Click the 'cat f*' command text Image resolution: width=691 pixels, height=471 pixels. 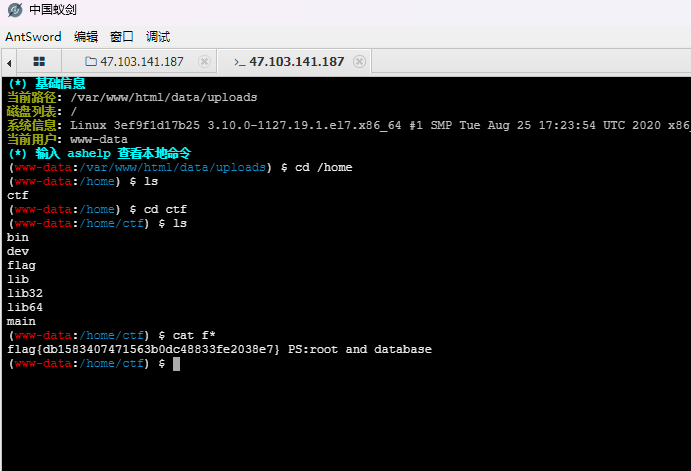pos(194,335)
